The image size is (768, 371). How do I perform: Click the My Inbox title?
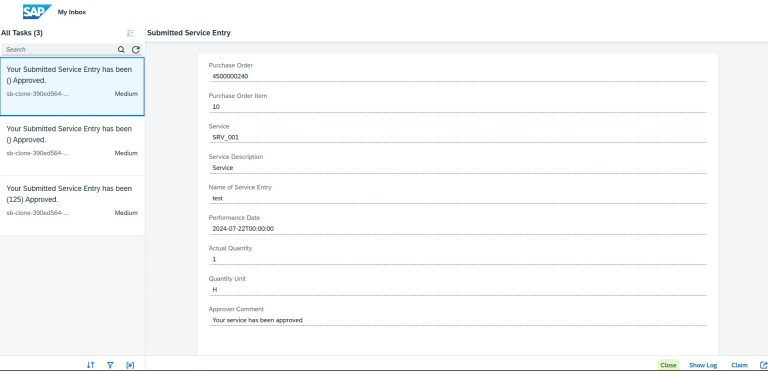point(72,12)
